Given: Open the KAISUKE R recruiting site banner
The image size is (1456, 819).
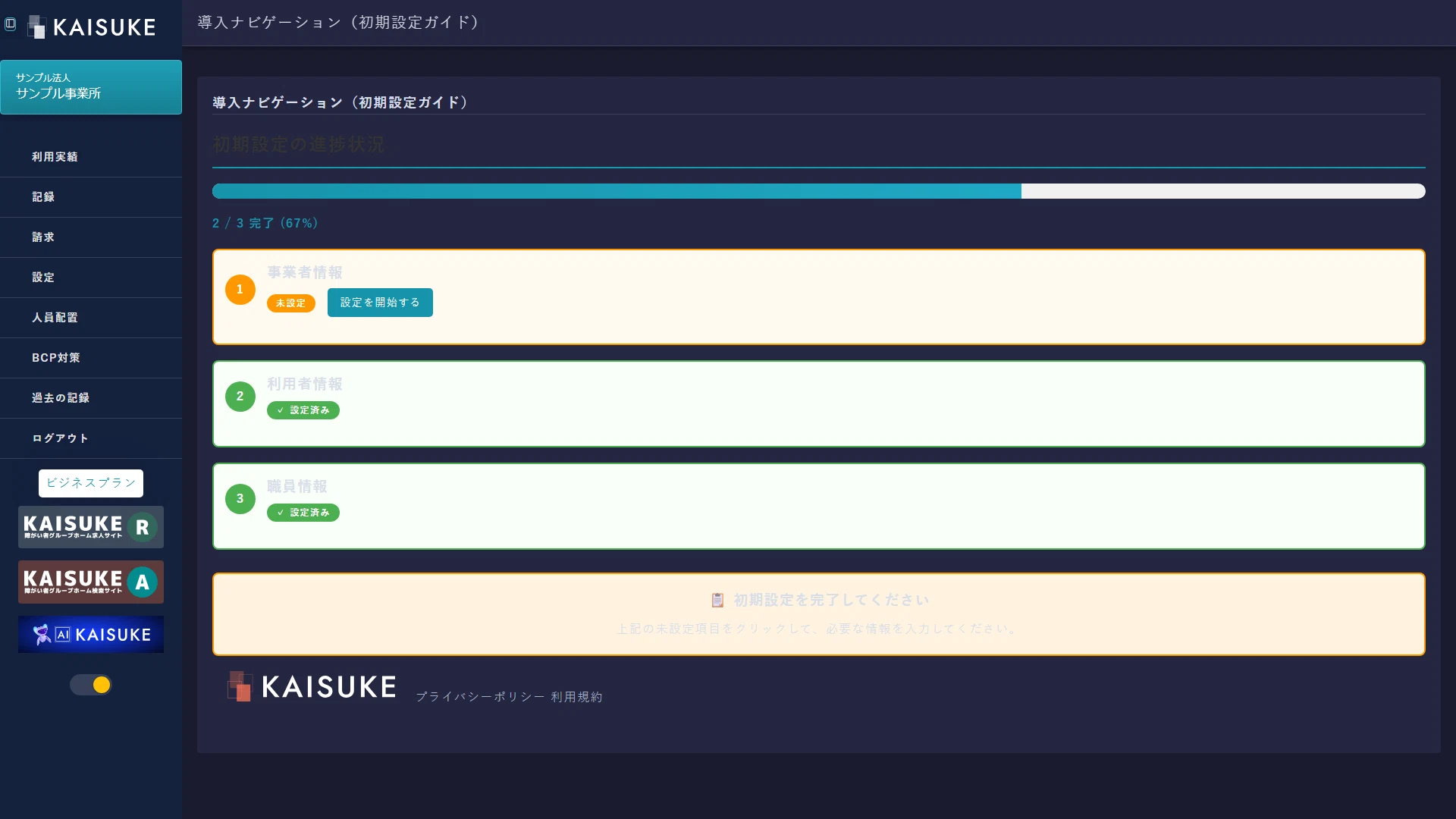Looking at the screenshot, I should pyautogui.click(x=91, y=527).
